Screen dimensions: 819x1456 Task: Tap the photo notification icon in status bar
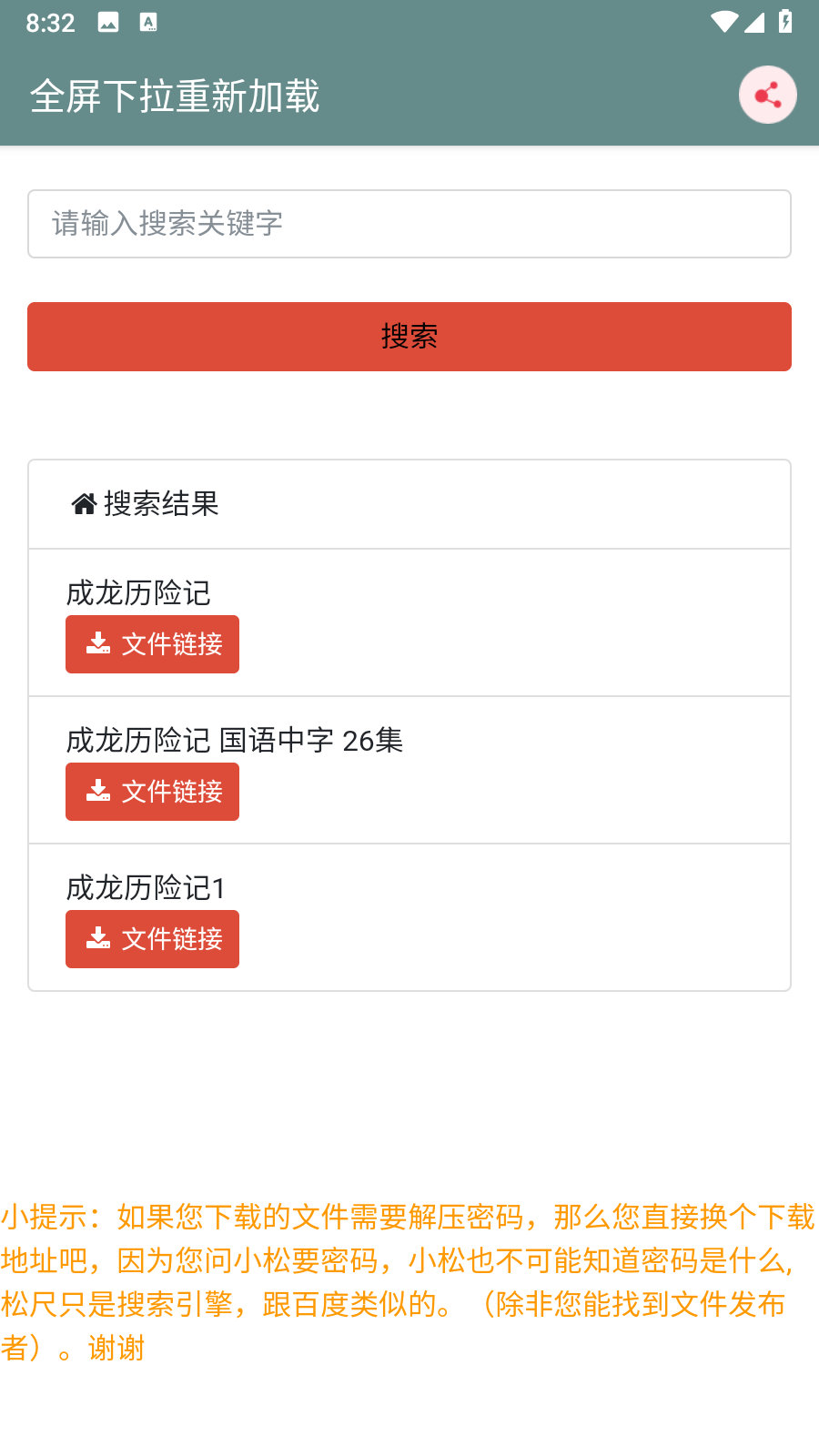pos(108,23)
